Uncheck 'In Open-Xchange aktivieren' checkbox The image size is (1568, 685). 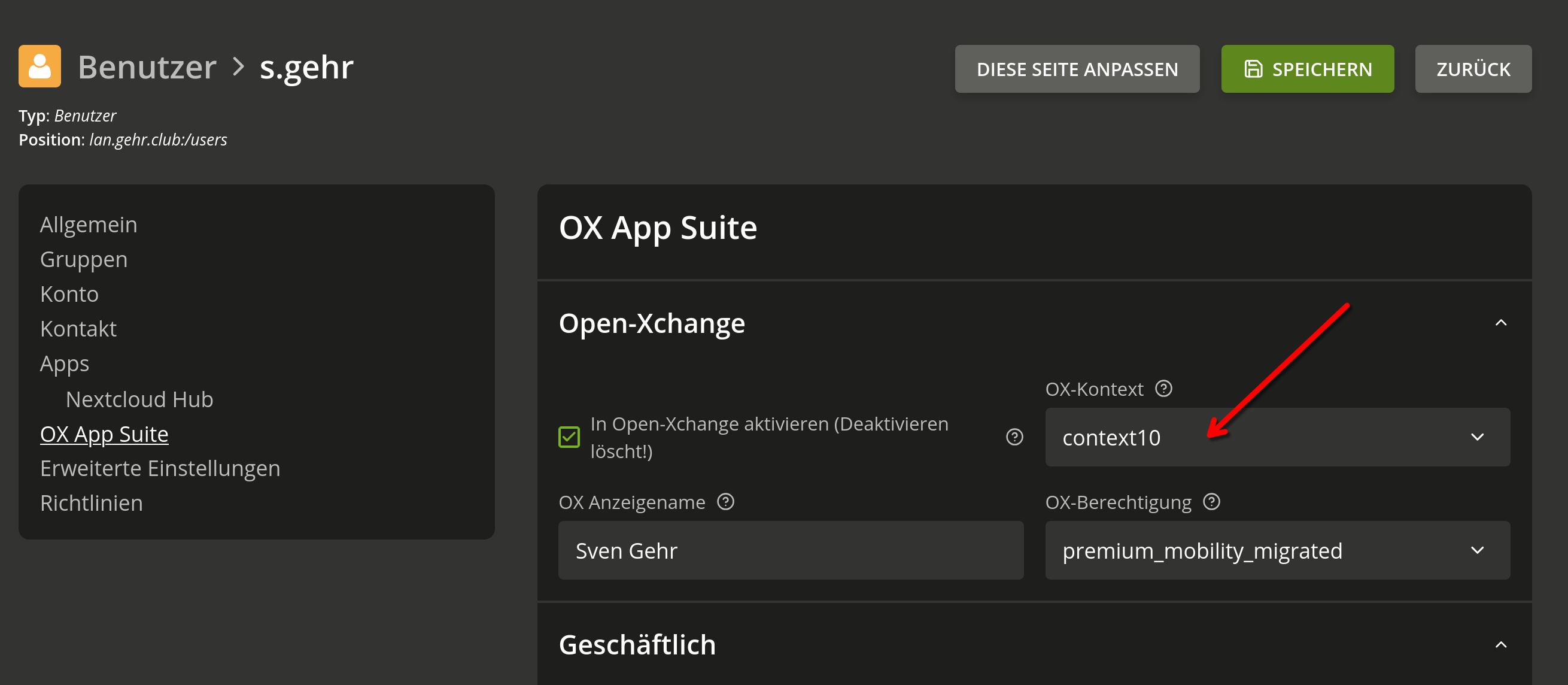[569, 437]
